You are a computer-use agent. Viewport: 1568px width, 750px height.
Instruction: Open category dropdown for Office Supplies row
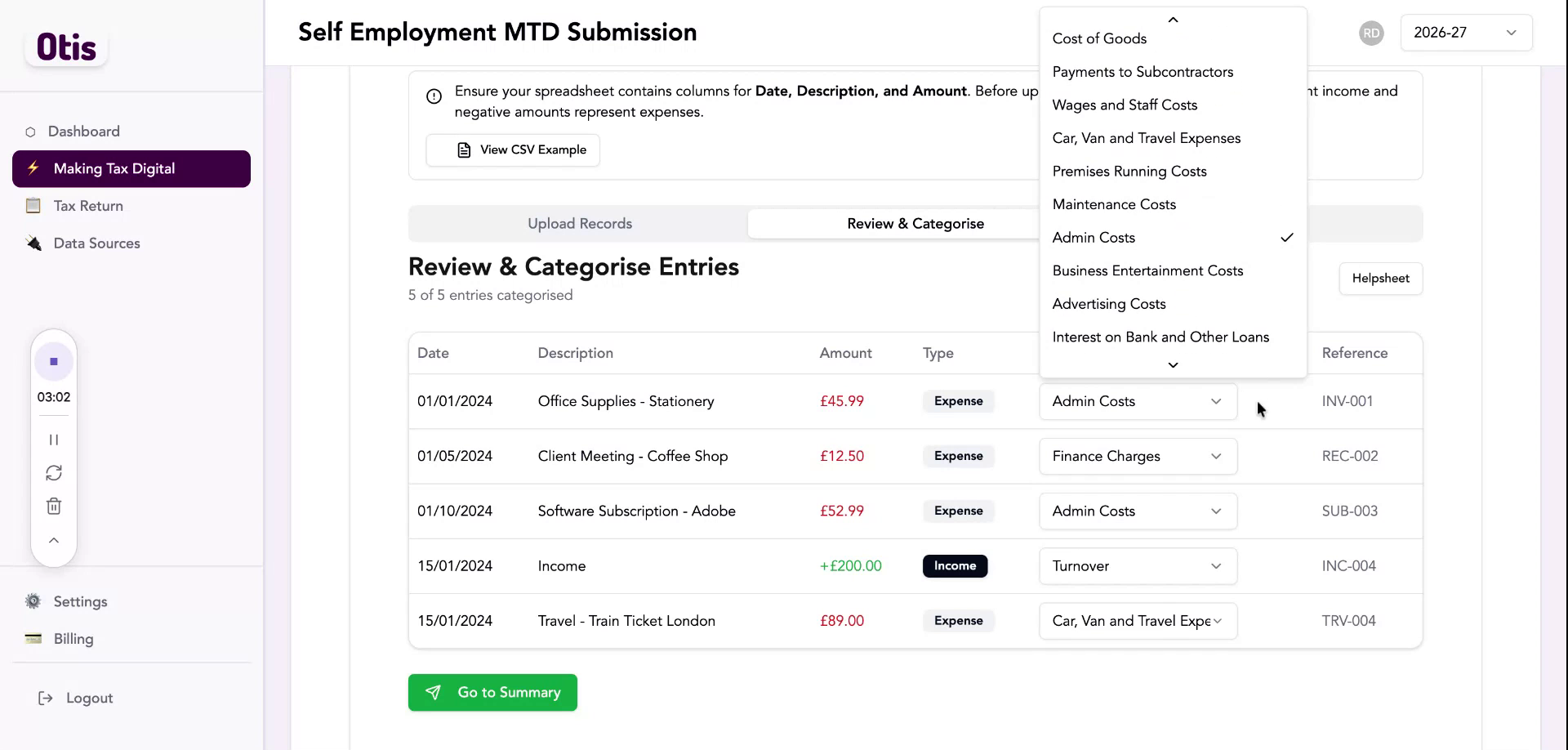[1138, 401]
